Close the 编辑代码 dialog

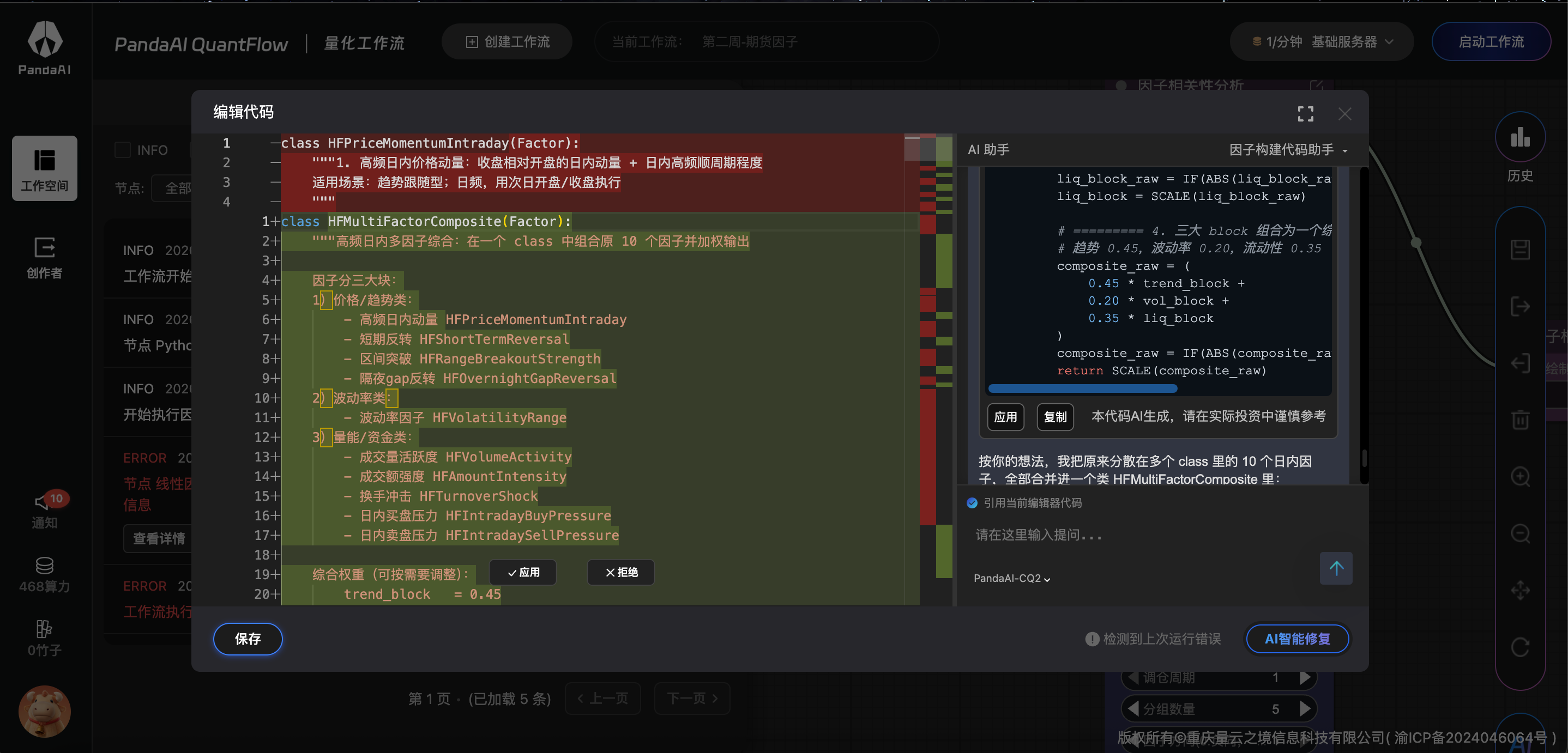(x=1344, y=113)
